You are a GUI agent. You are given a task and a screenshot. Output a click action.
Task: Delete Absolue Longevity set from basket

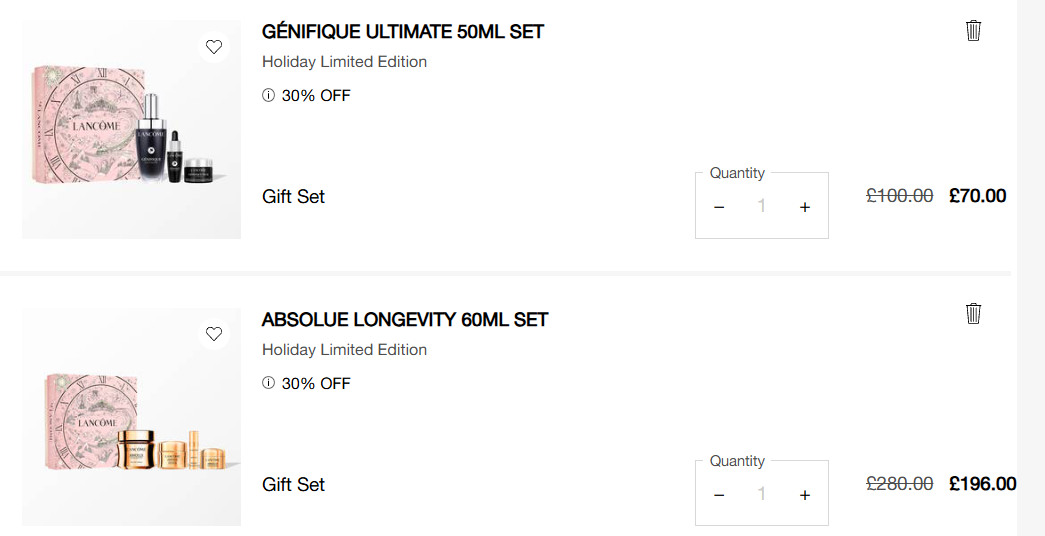(x=973, y=314)
